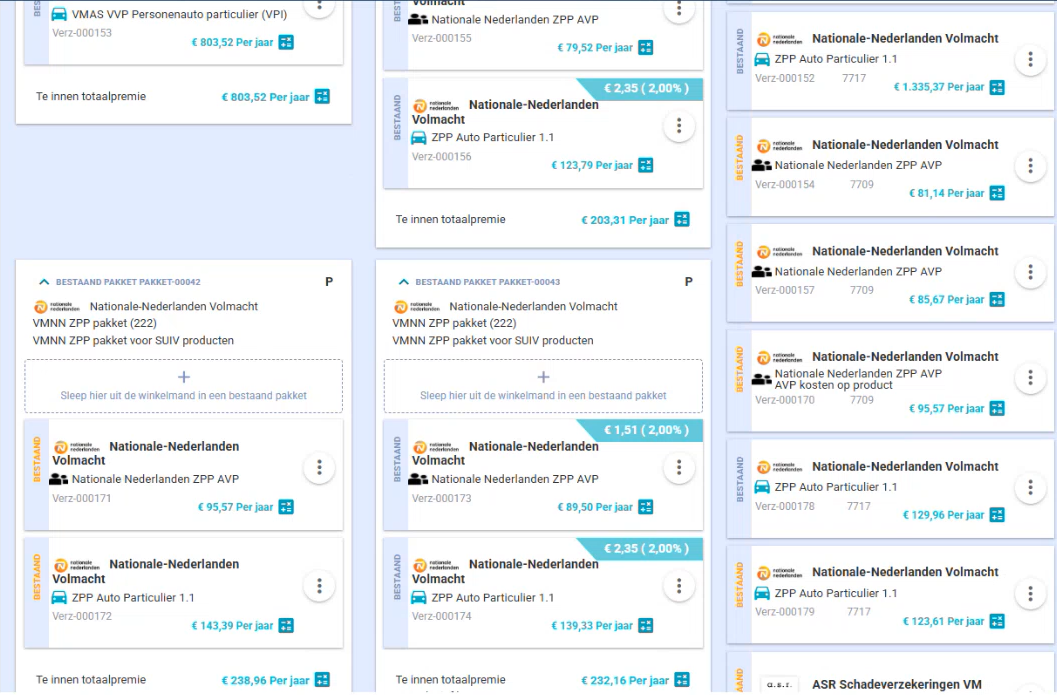Click the drop zone plus in PAKKET-00042
This screenshot has width=1057, height=695.
(x=183, y=378)
